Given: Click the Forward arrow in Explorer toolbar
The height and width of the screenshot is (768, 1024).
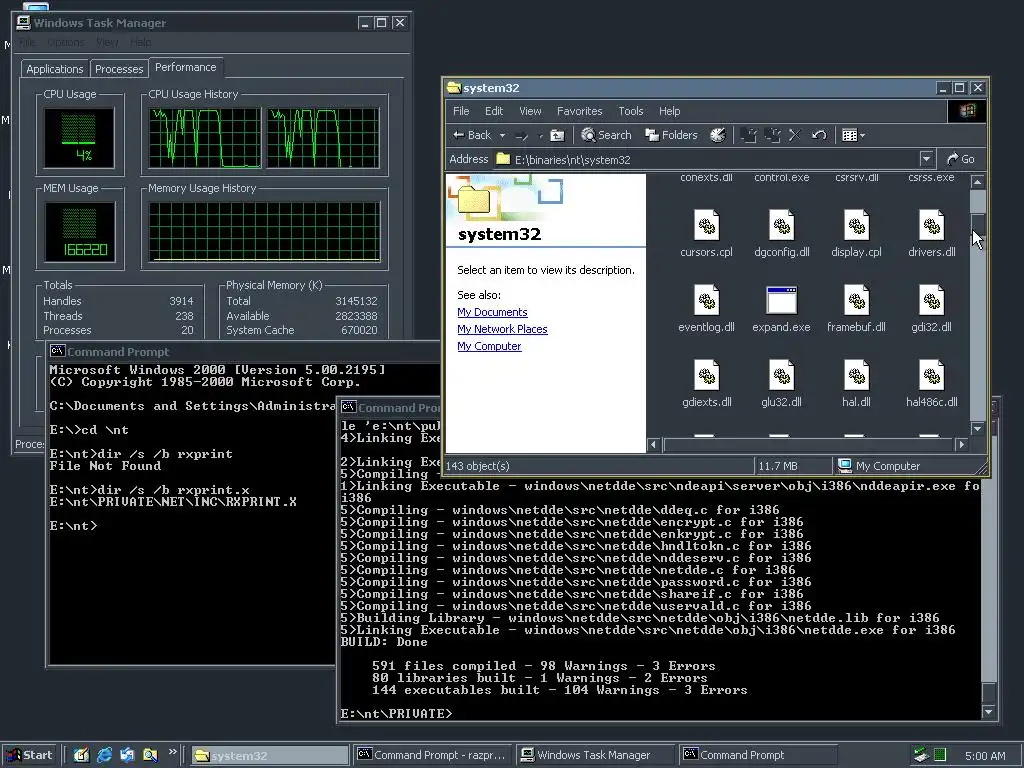Looking at the screenshot, I should [522, 136].
